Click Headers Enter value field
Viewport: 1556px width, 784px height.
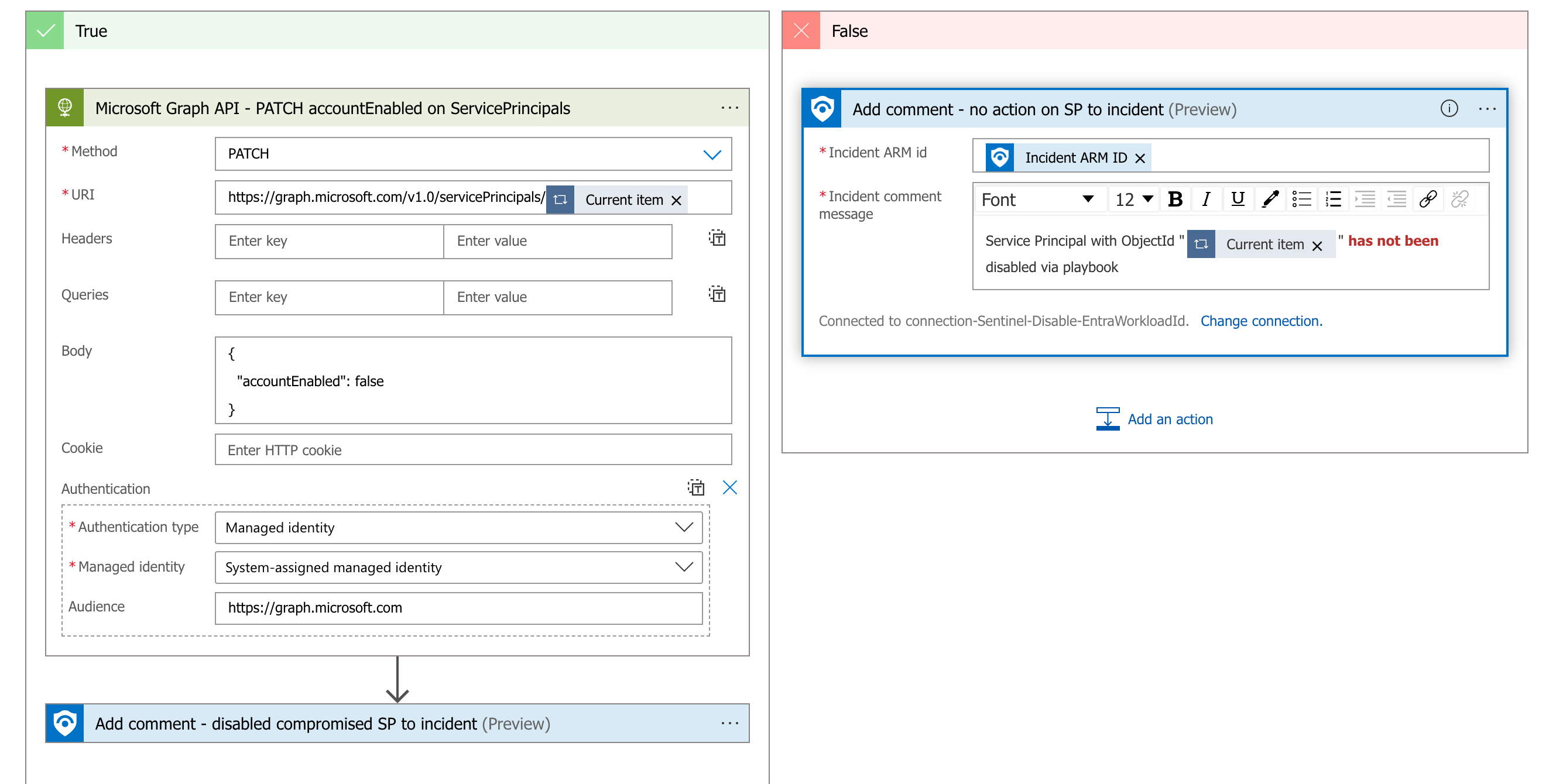point(557,242)
